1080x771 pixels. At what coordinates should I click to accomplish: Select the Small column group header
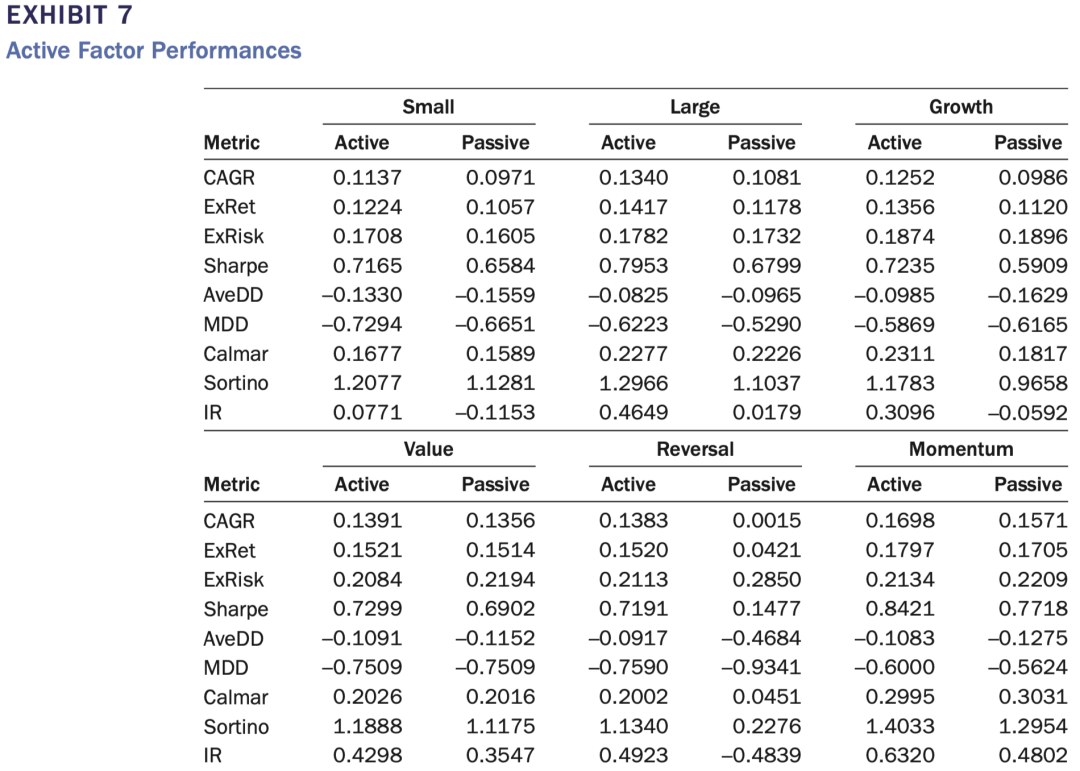click(x=428, y=107)
